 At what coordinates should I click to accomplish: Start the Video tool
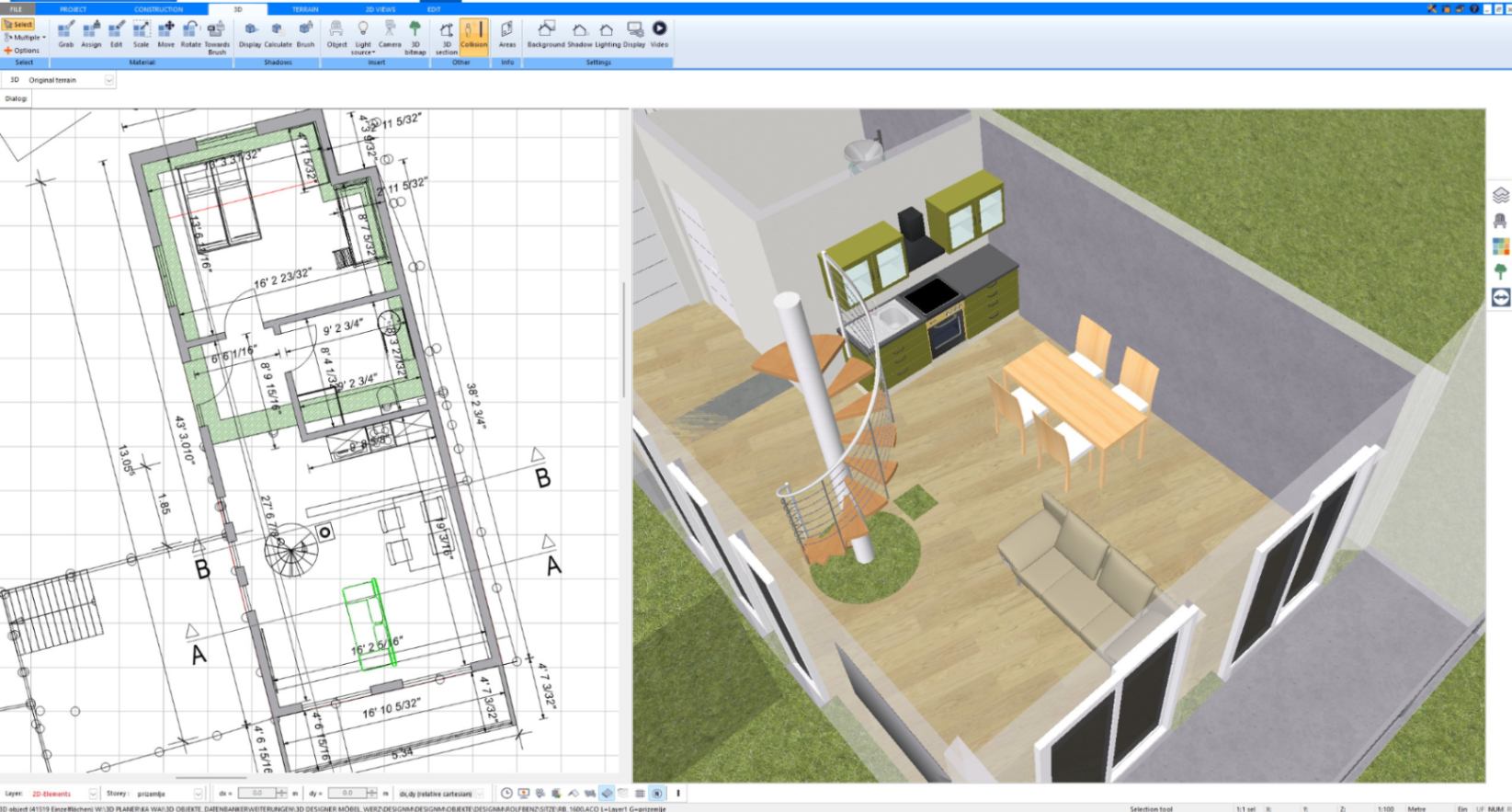pos(659,34)
